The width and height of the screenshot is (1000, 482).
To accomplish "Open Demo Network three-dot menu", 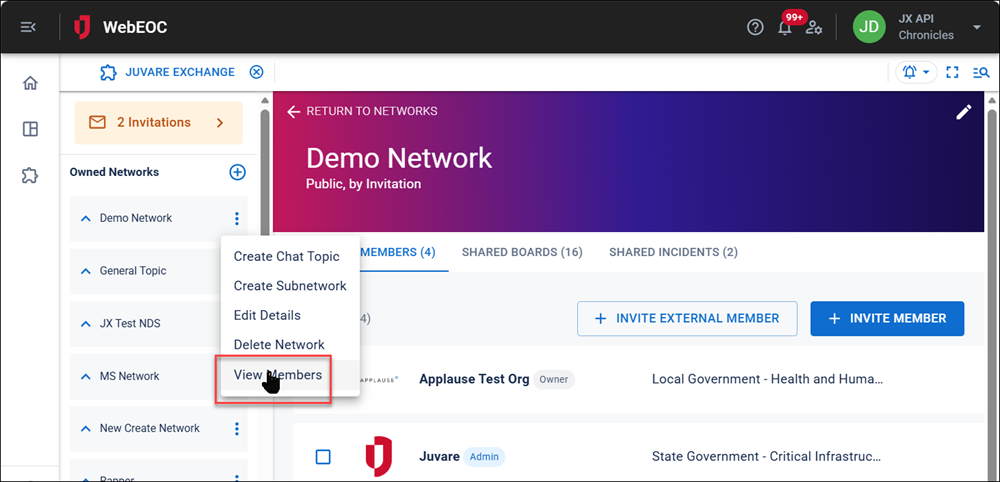I will (x=237, y=219).
